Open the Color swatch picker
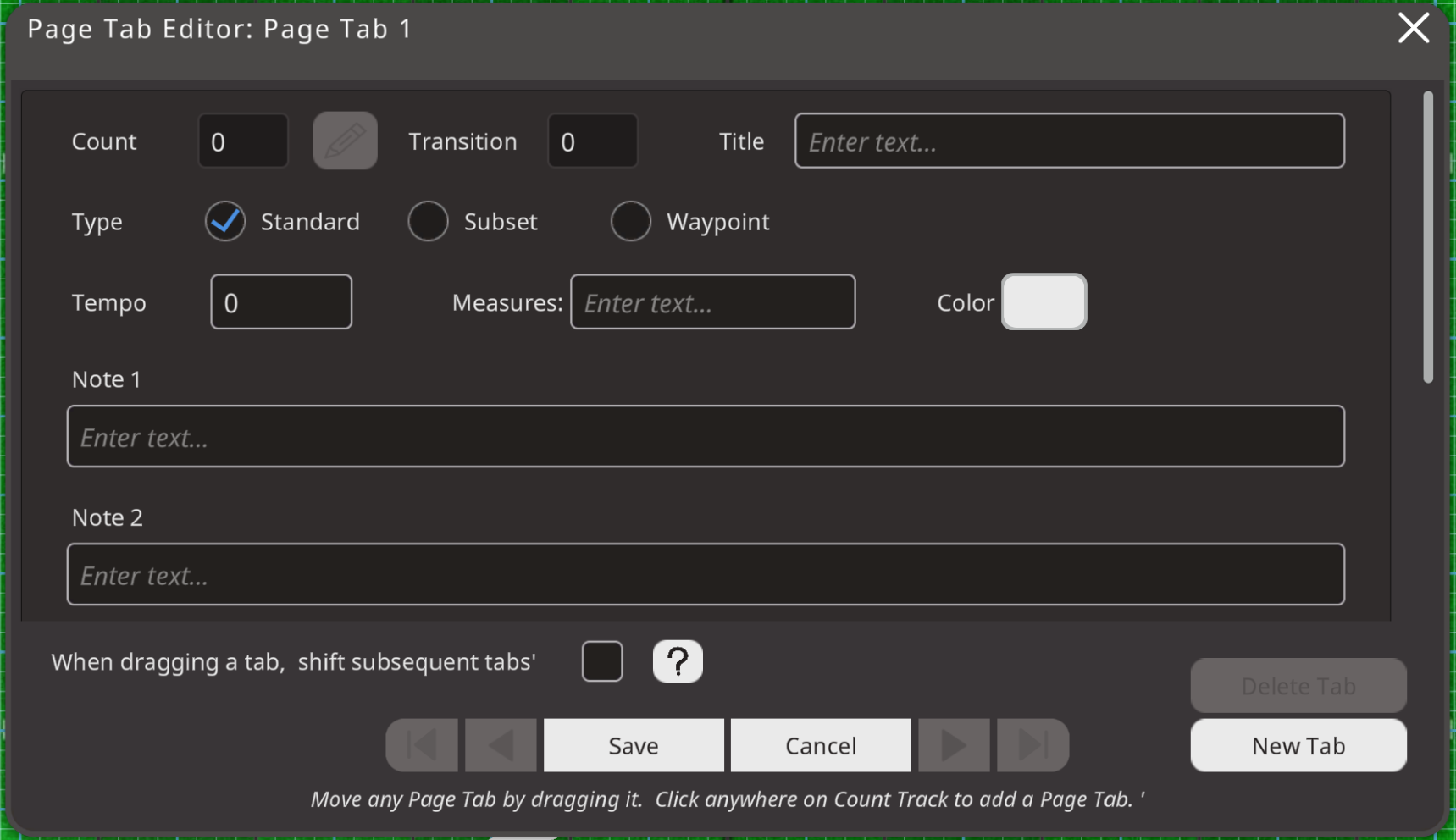1456x840 pixels. click(1044, 301)
